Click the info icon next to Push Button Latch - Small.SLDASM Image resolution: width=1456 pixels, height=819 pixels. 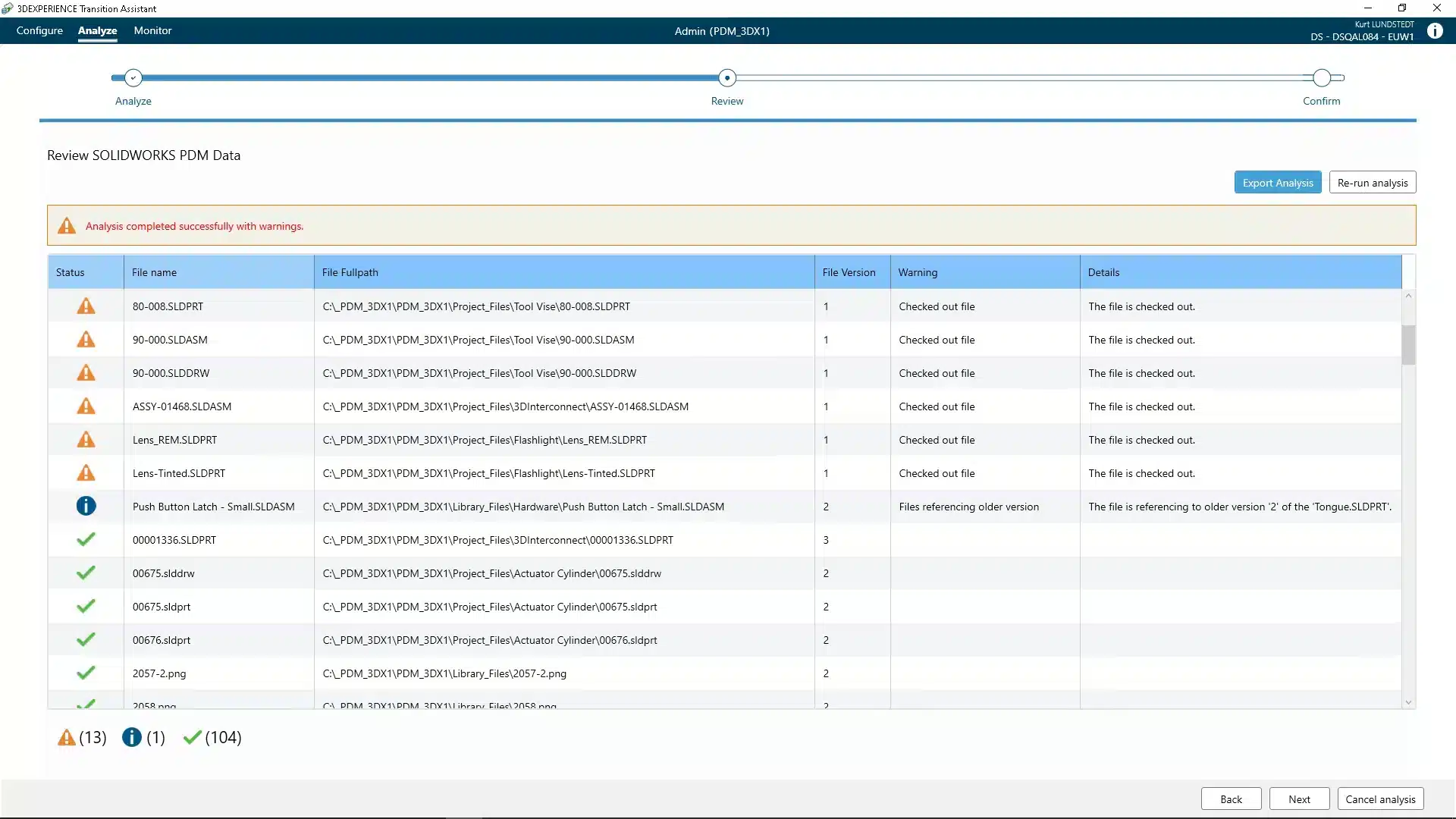pos(86,506)
